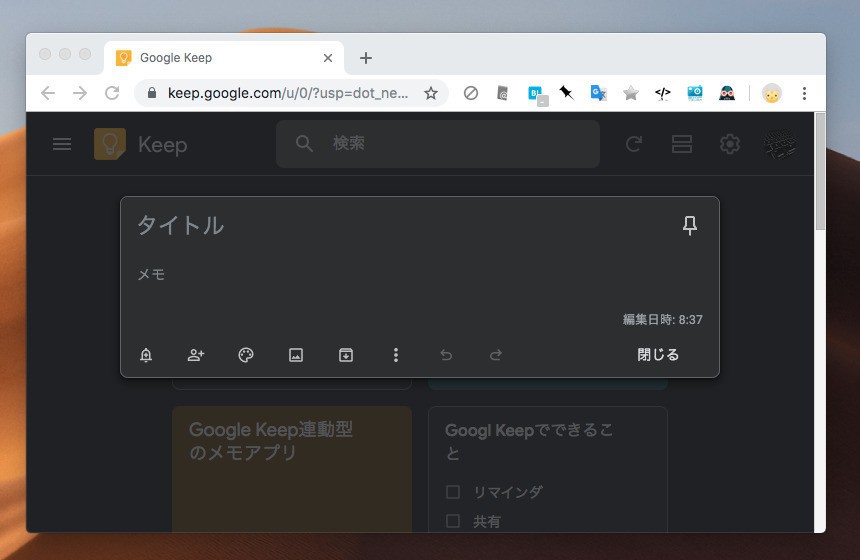Pin the note with the pin icon

pos(689,225)
